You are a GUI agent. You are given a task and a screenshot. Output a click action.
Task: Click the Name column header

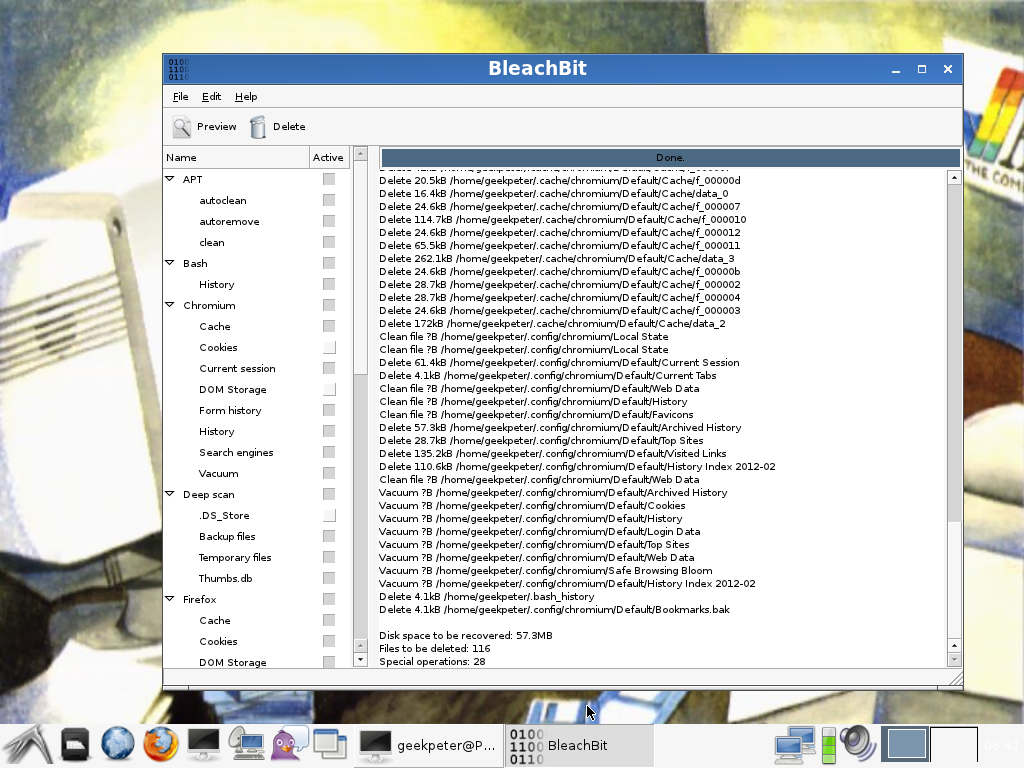(236, 157)
